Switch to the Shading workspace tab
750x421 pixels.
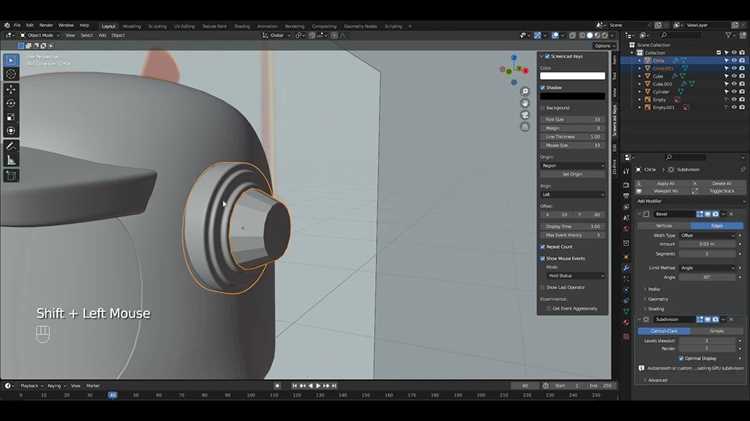pos(242,26)
